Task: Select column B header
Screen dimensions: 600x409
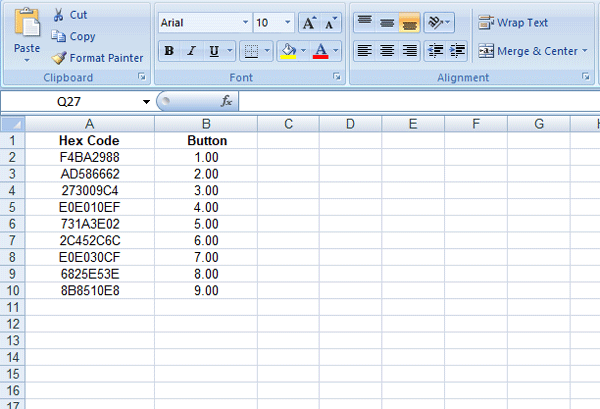Action: pyautogui.click(x=206, y=124)
